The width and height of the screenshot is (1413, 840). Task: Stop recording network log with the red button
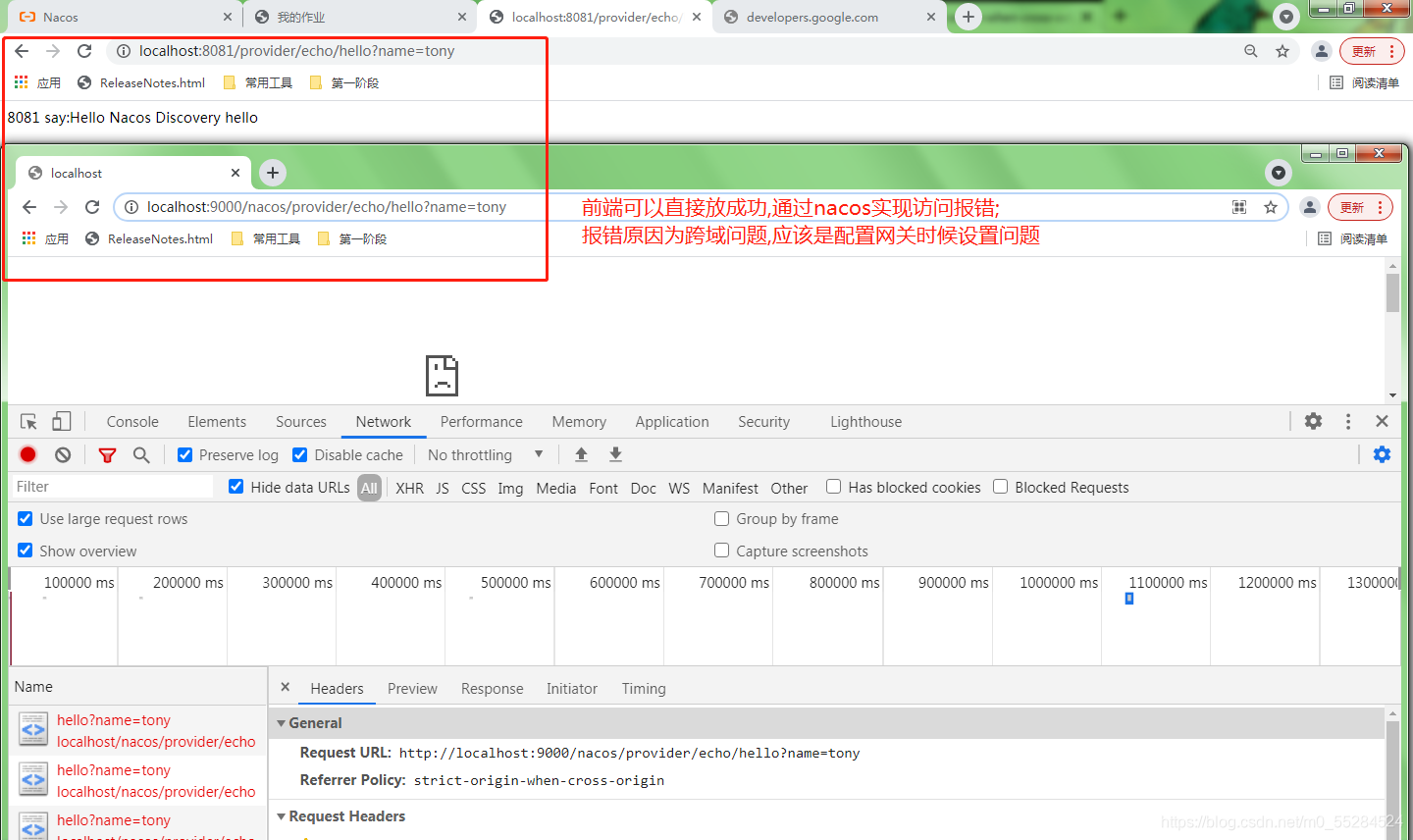(x=28, y=454)
